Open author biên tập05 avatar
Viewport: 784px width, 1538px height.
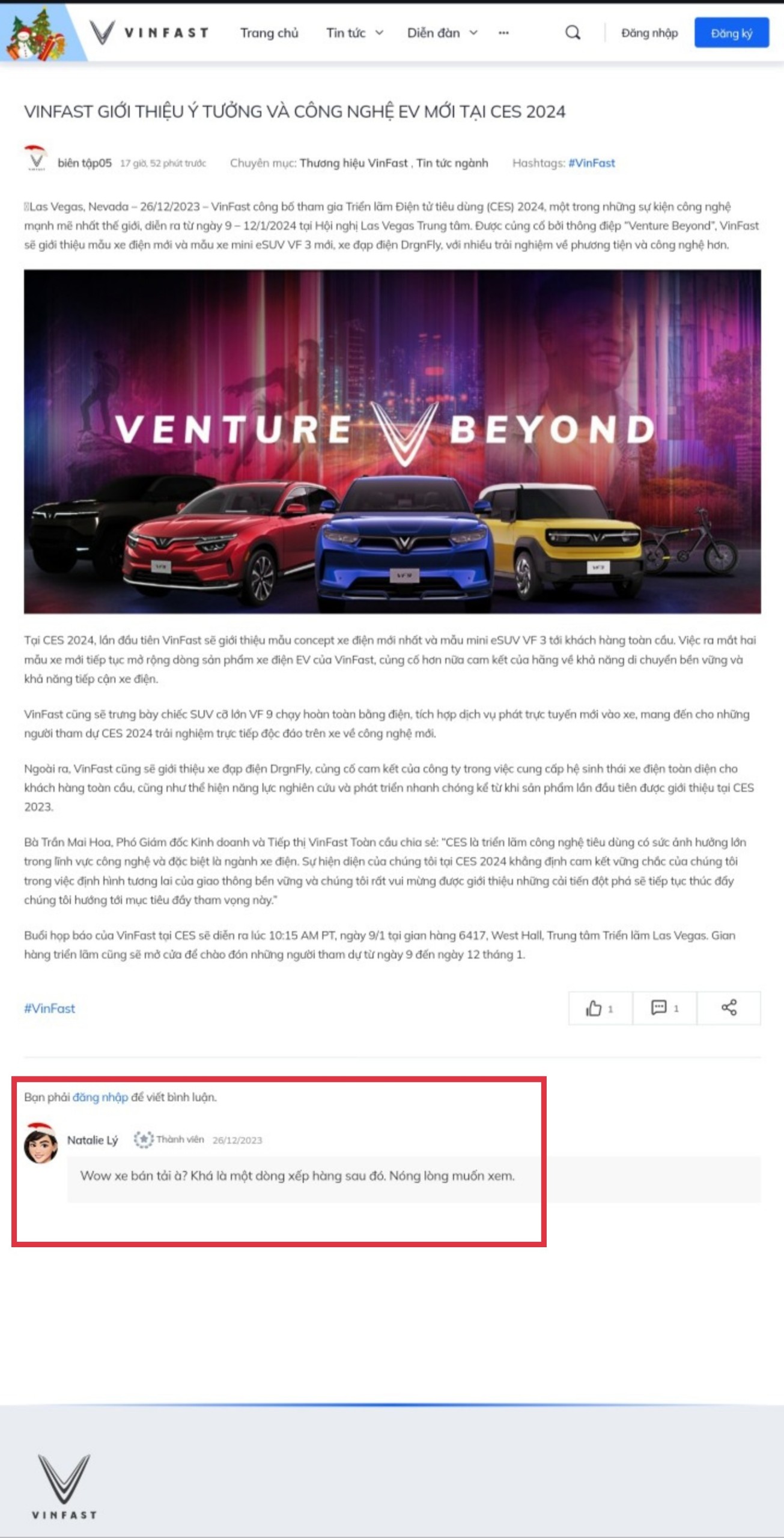tap(36, 159)
